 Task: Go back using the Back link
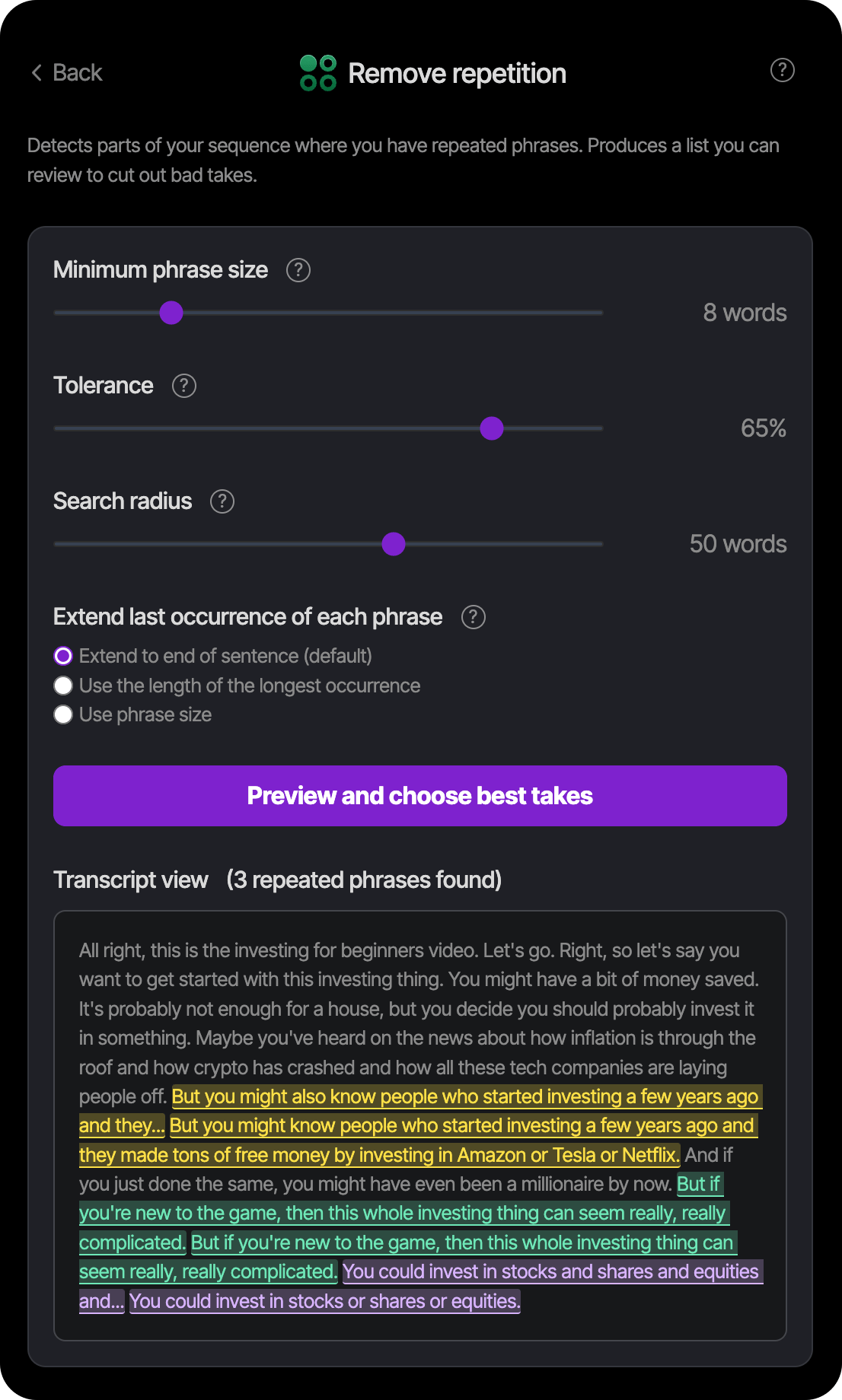pos(77,73)
